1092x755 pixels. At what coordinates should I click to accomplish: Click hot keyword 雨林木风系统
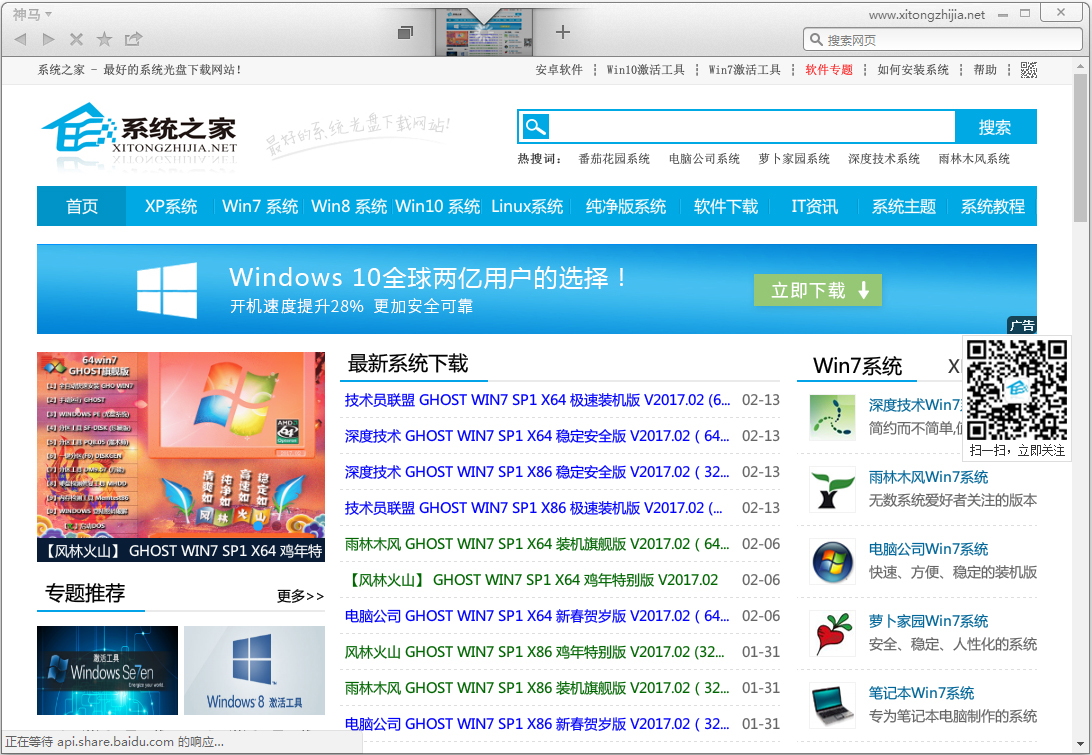pyautogui.click(x=974, y=159)
